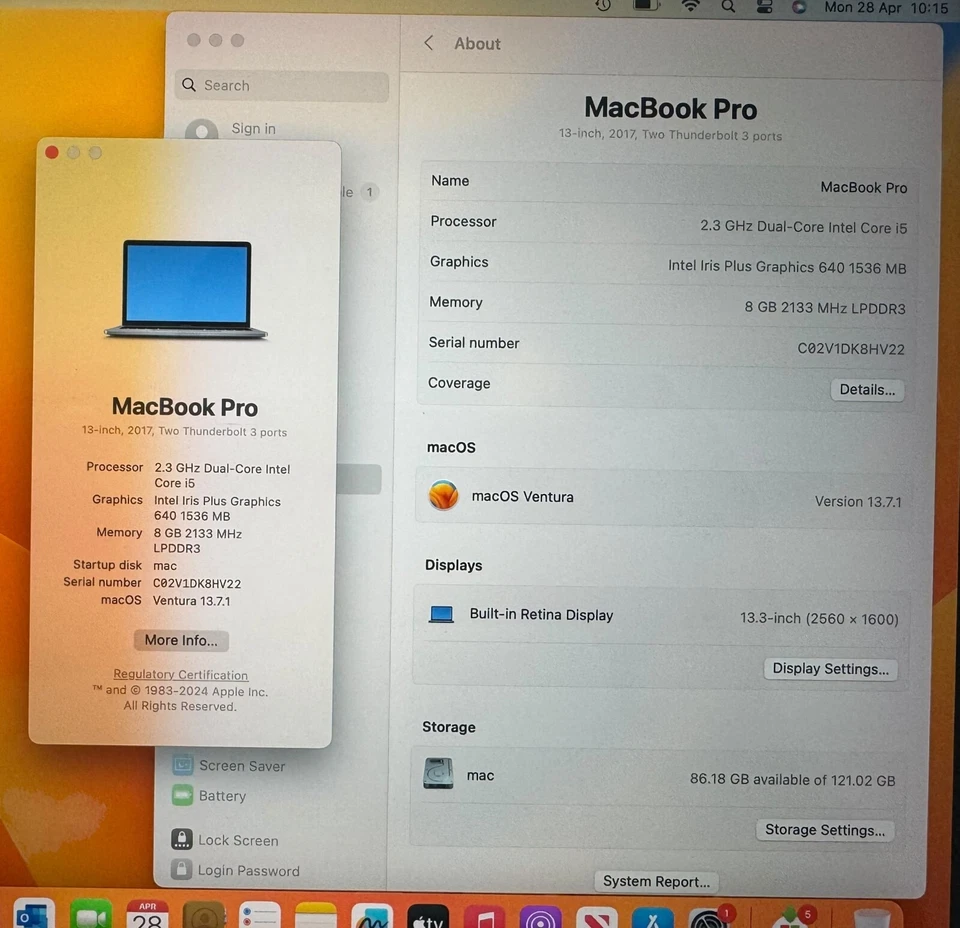Screen dimensions: 960x928
Task: Click the Search field in the sidebar
Action: point(281,86)
